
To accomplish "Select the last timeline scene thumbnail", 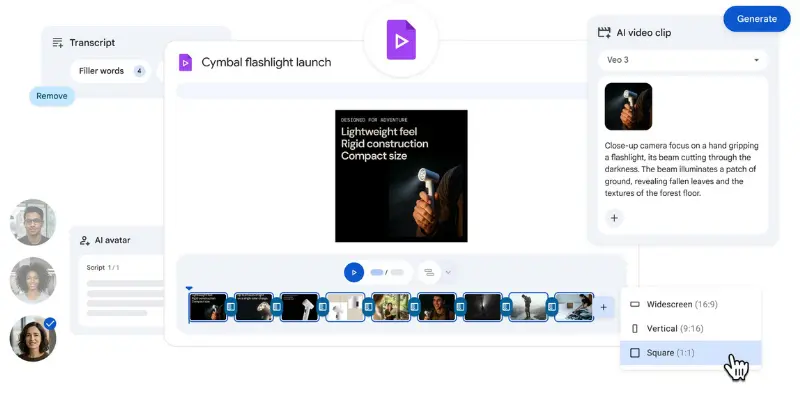I will pos(574,307).
